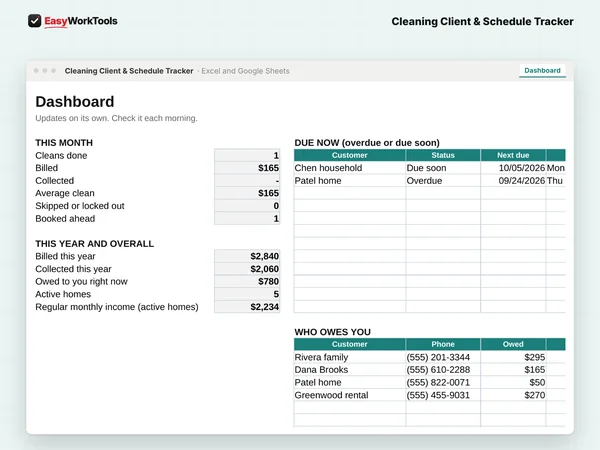Click the DUE NOW section heading

point(367,143)
